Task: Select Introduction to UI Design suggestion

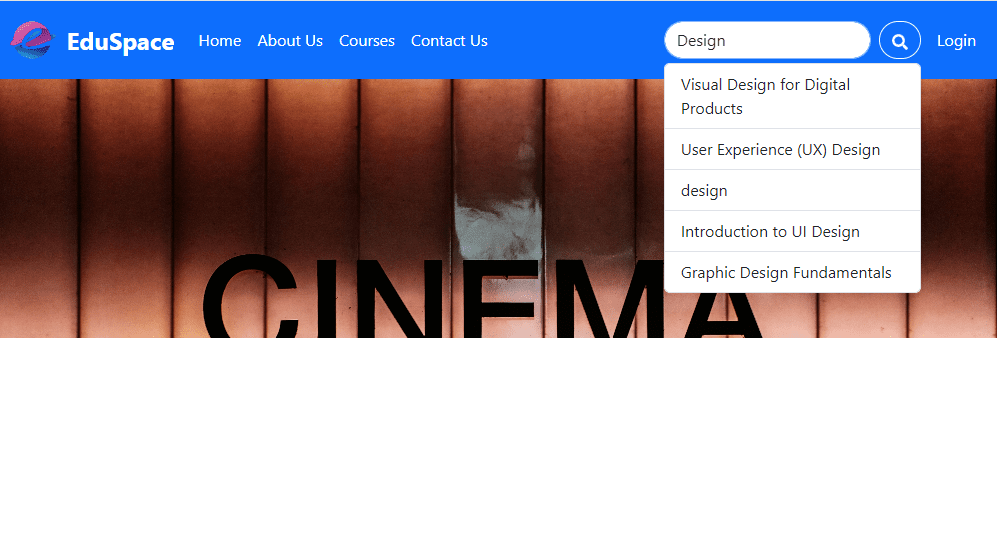Action: [792, 232]
